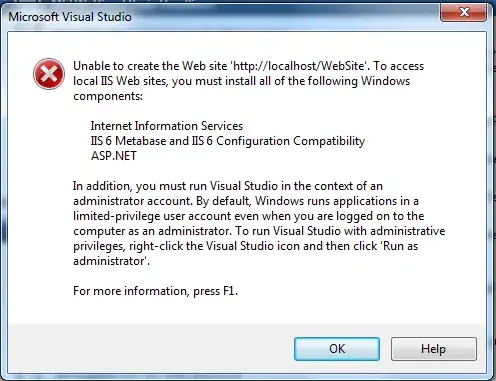Click the 'For more information, press F1' text
This screenshot has width=496, height=381.
155,291
